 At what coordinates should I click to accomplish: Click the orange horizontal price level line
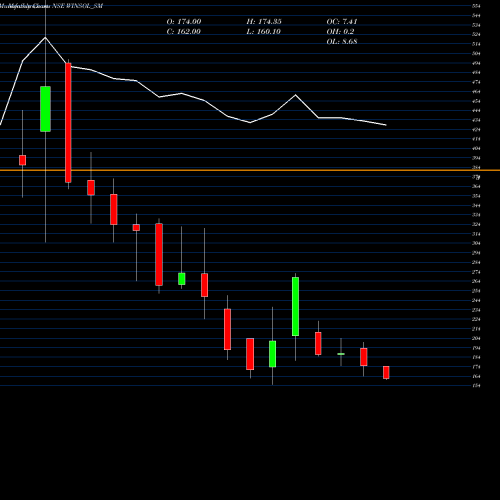tap(250, 170)
